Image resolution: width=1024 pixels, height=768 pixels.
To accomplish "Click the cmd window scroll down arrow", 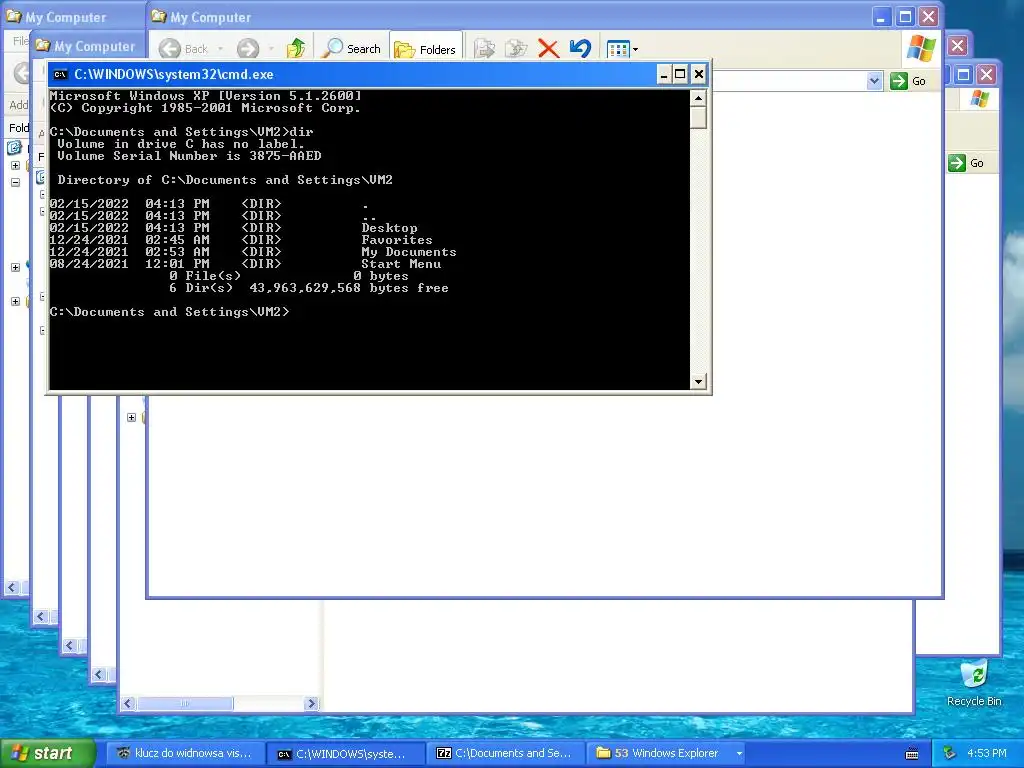I will (x=698, y=381).
